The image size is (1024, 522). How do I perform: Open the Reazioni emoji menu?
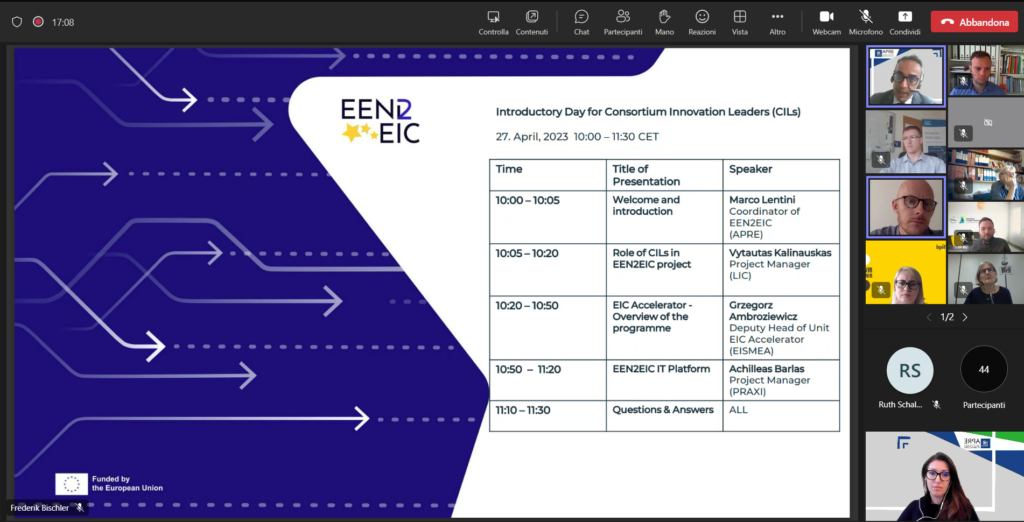pos(702,22)
